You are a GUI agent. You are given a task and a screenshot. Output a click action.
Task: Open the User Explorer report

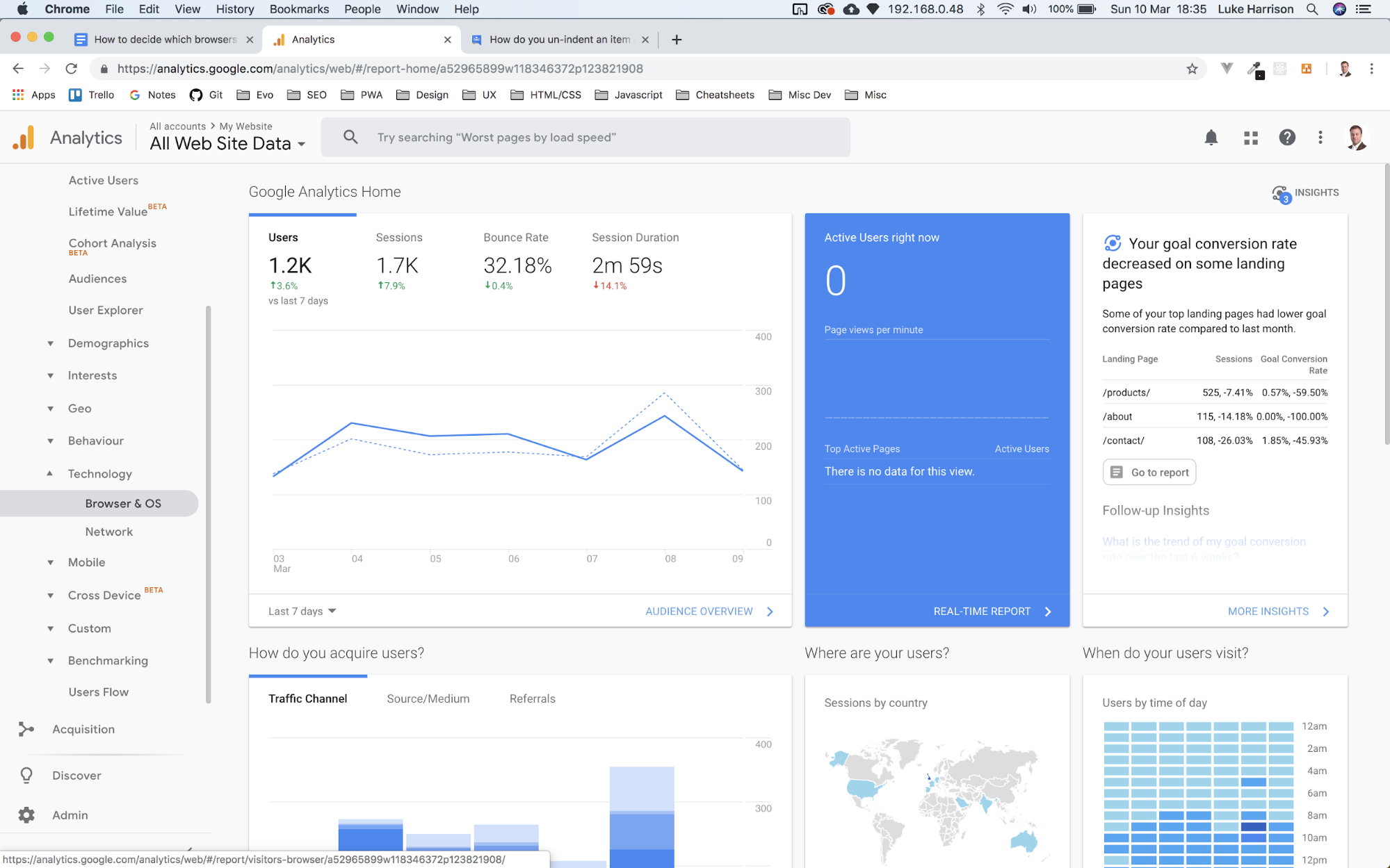106,311
